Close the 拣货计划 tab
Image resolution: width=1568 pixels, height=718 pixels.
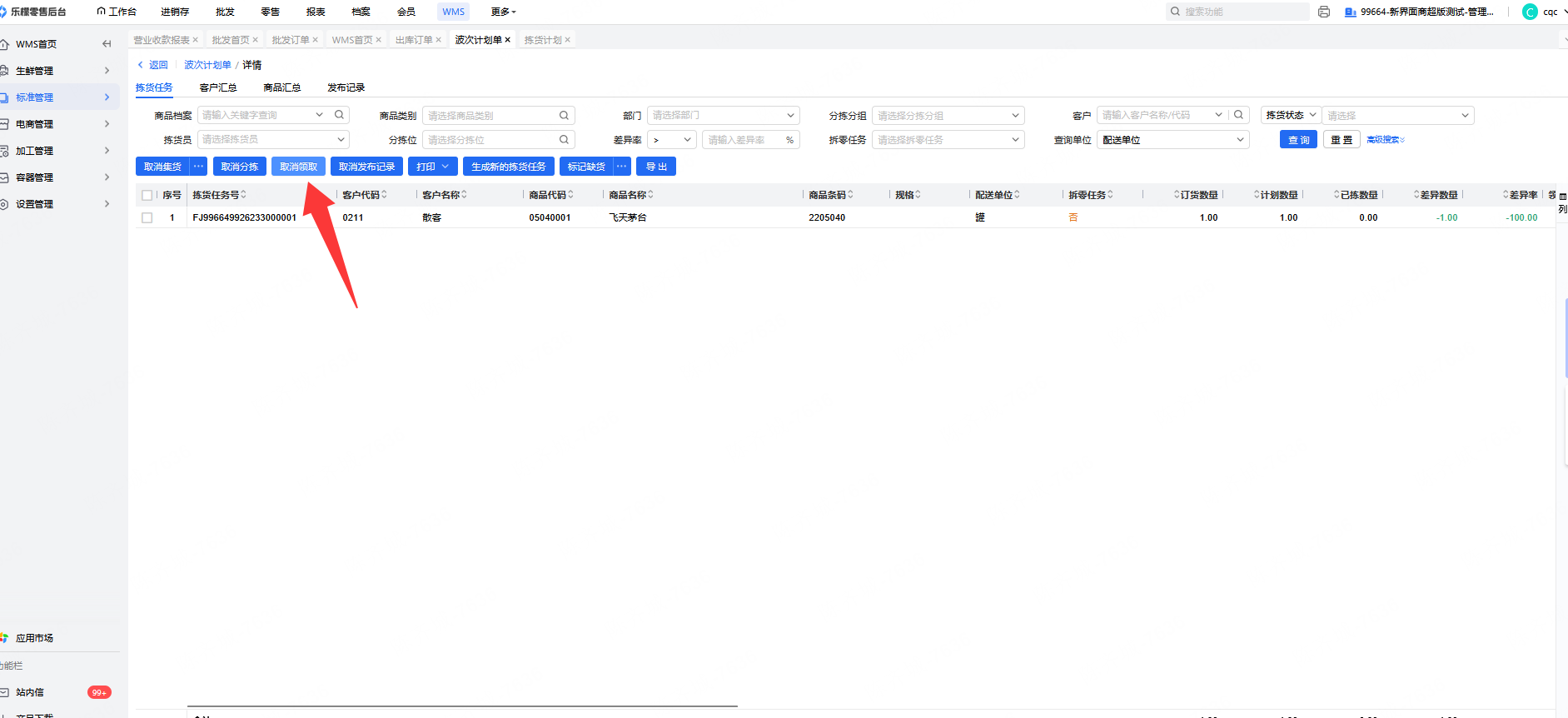[567, 40]
